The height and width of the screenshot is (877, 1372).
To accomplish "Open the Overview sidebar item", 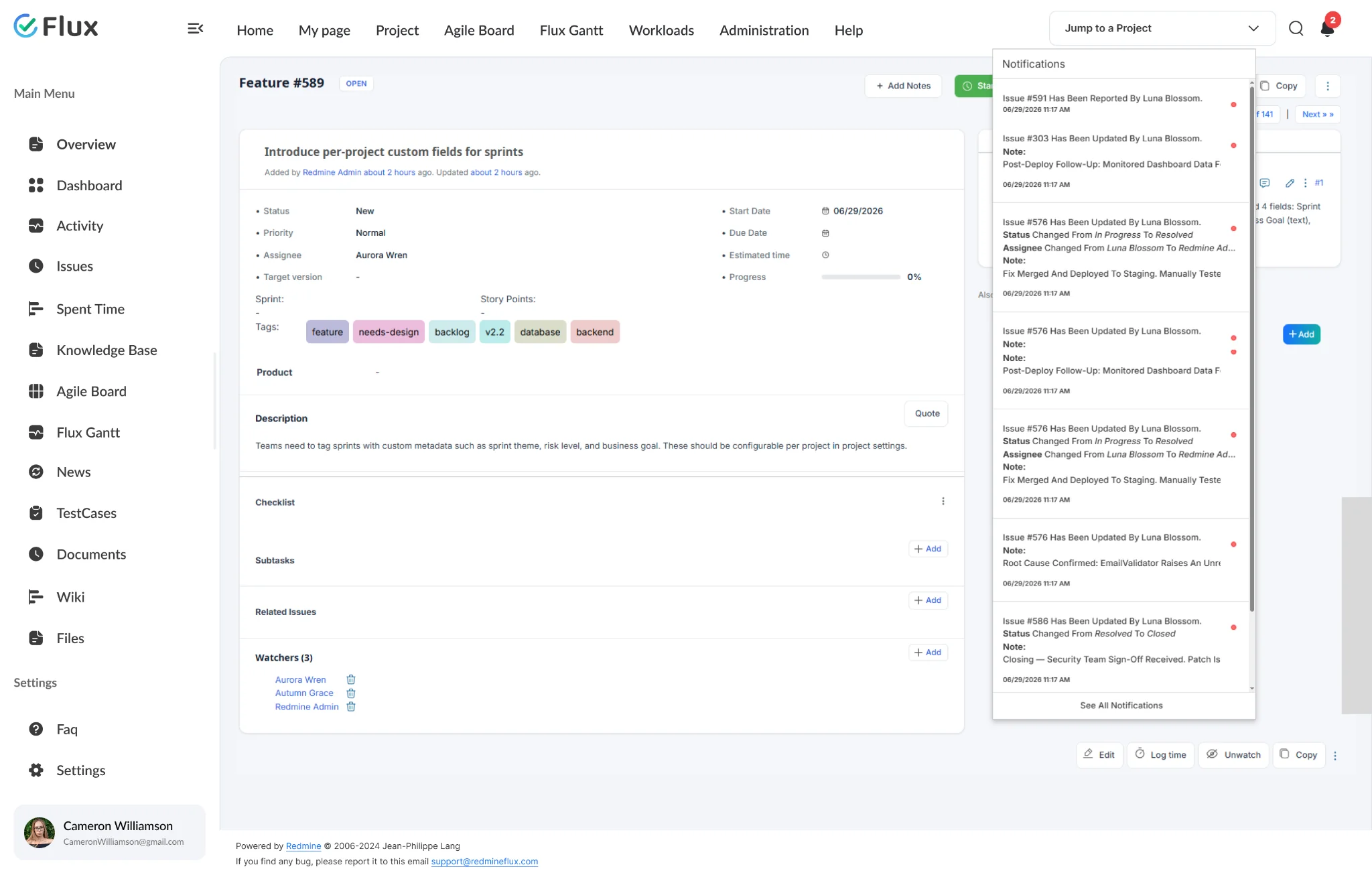I will tap(72, 144).
